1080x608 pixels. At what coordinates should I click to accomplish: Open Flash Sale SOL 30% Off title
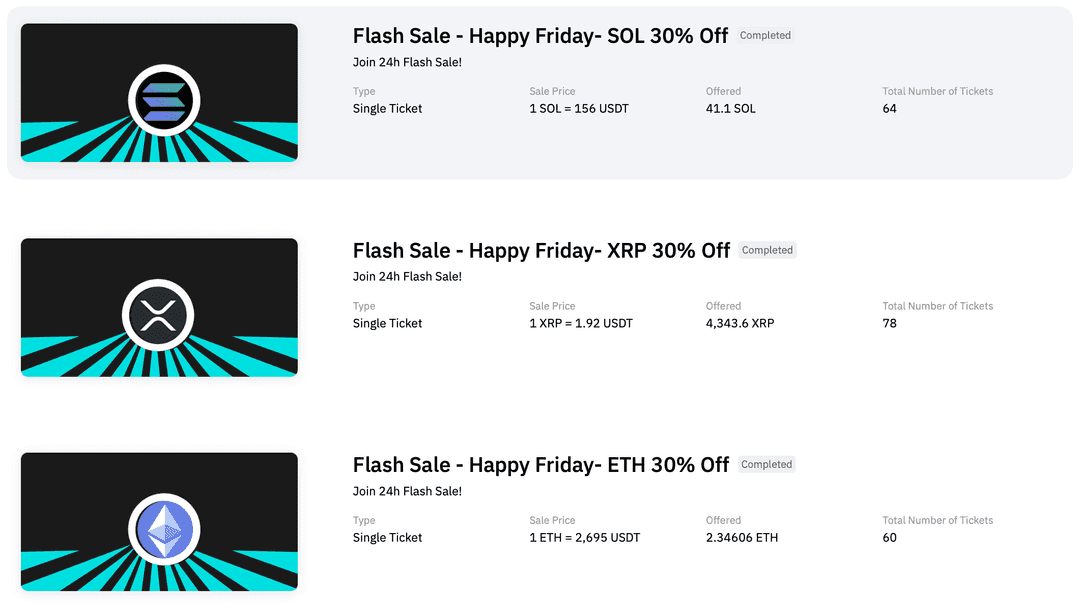(540, 36)
